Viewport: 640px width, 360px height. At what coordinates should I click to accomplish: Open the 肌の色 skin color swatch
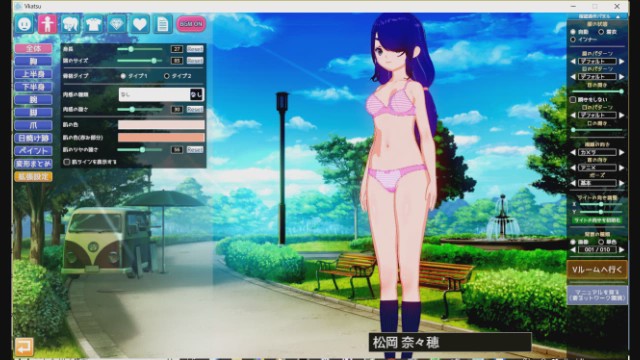(x=161, y=124)
